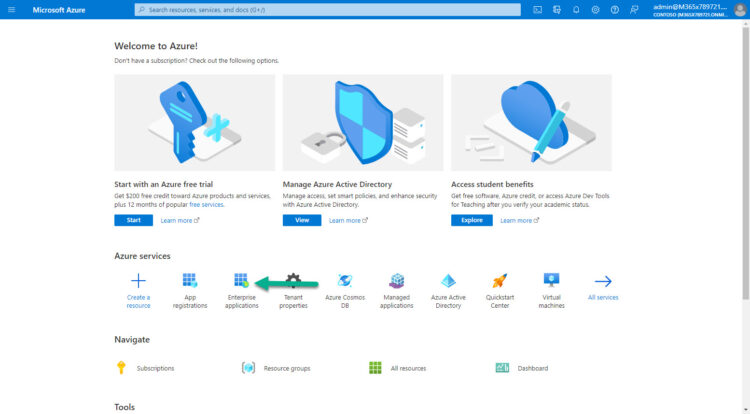Click the 'Welcome to Azure!' heading

click(156, 46)
